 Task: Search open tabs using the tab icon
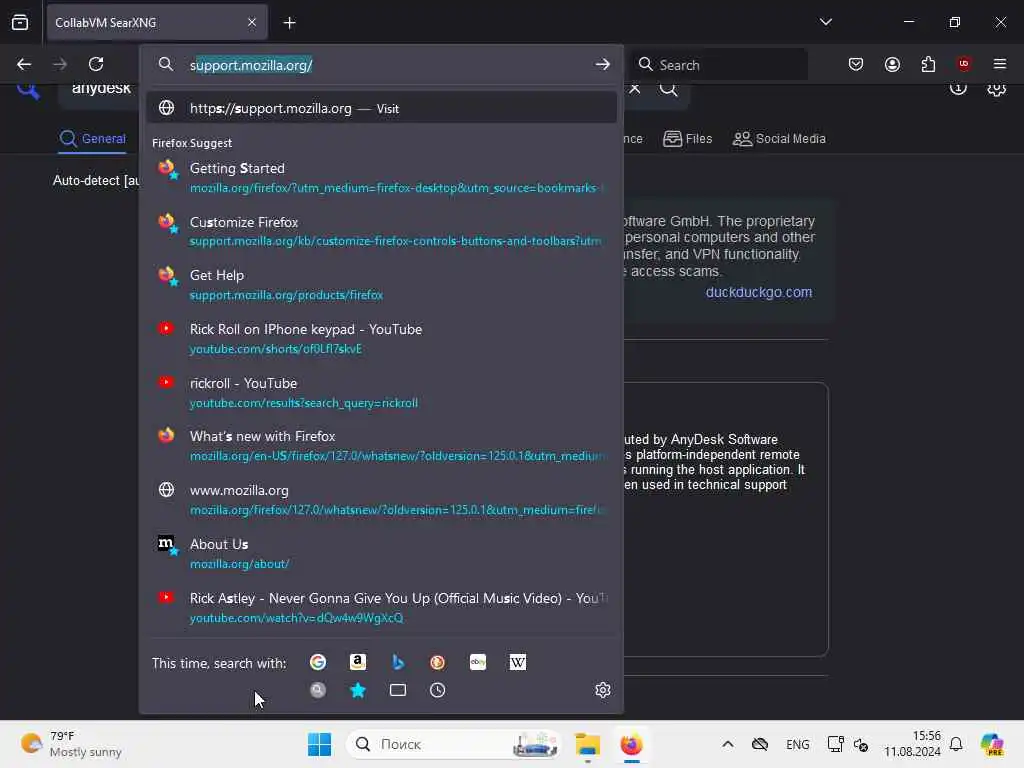tap(398, 690)
